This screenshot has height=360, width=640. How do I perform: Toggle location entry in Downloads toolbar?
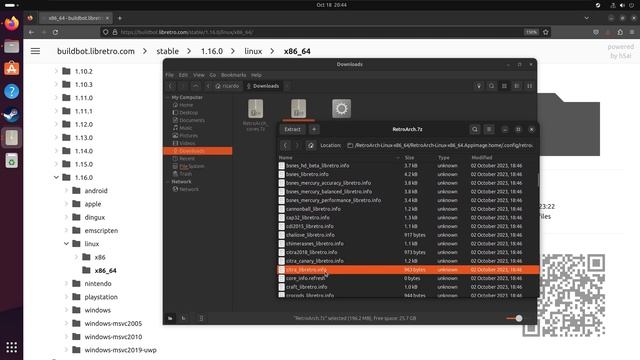pos(479,86)
